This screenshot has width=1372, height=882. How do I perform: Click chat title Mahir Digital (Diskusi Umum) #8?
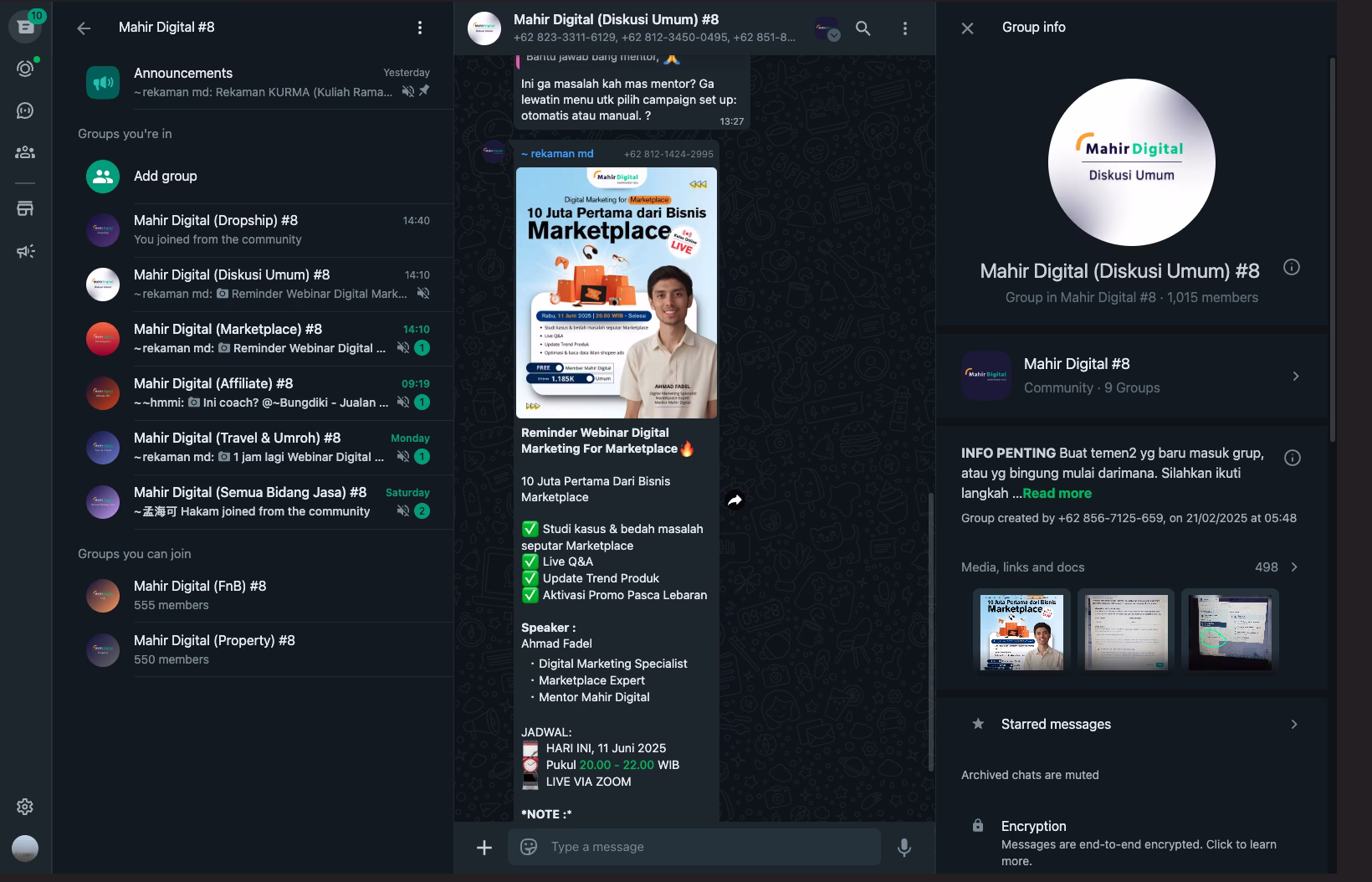click(616, 19)
